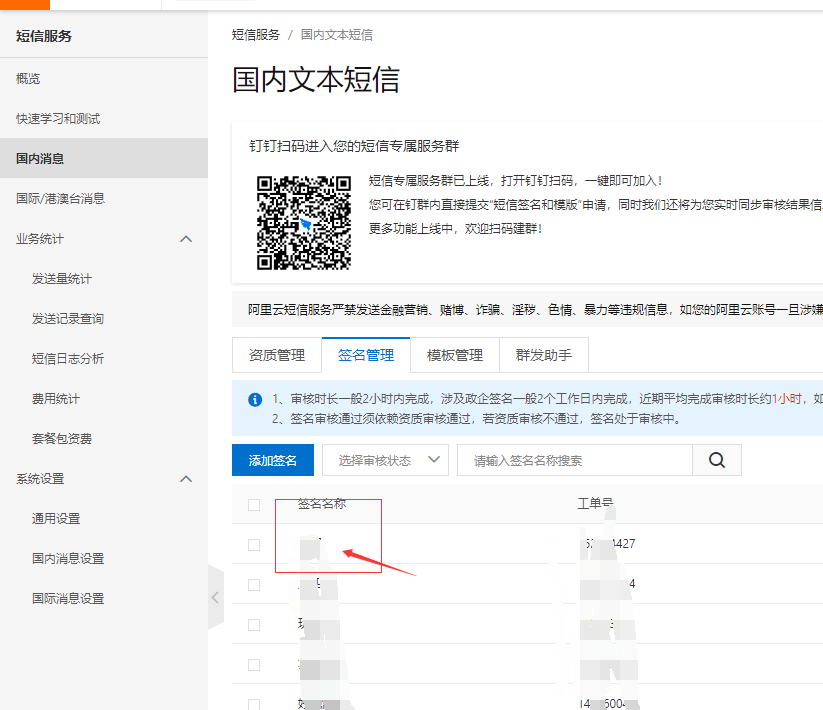Switch to the 模板管理 tab
The width and height of the screenshot is (823, 710).
[454, 355]
